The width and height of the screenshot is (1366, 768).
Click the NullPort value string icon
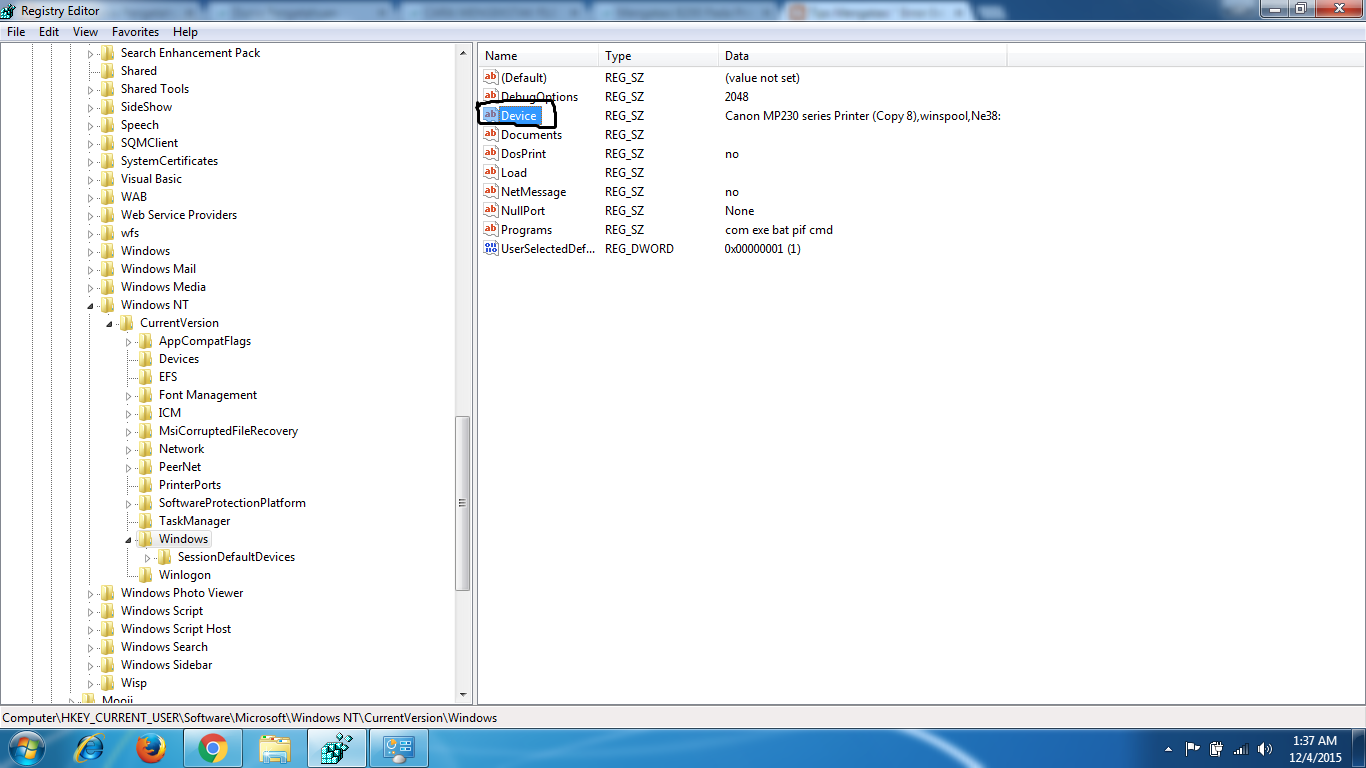tap(491, 210)
